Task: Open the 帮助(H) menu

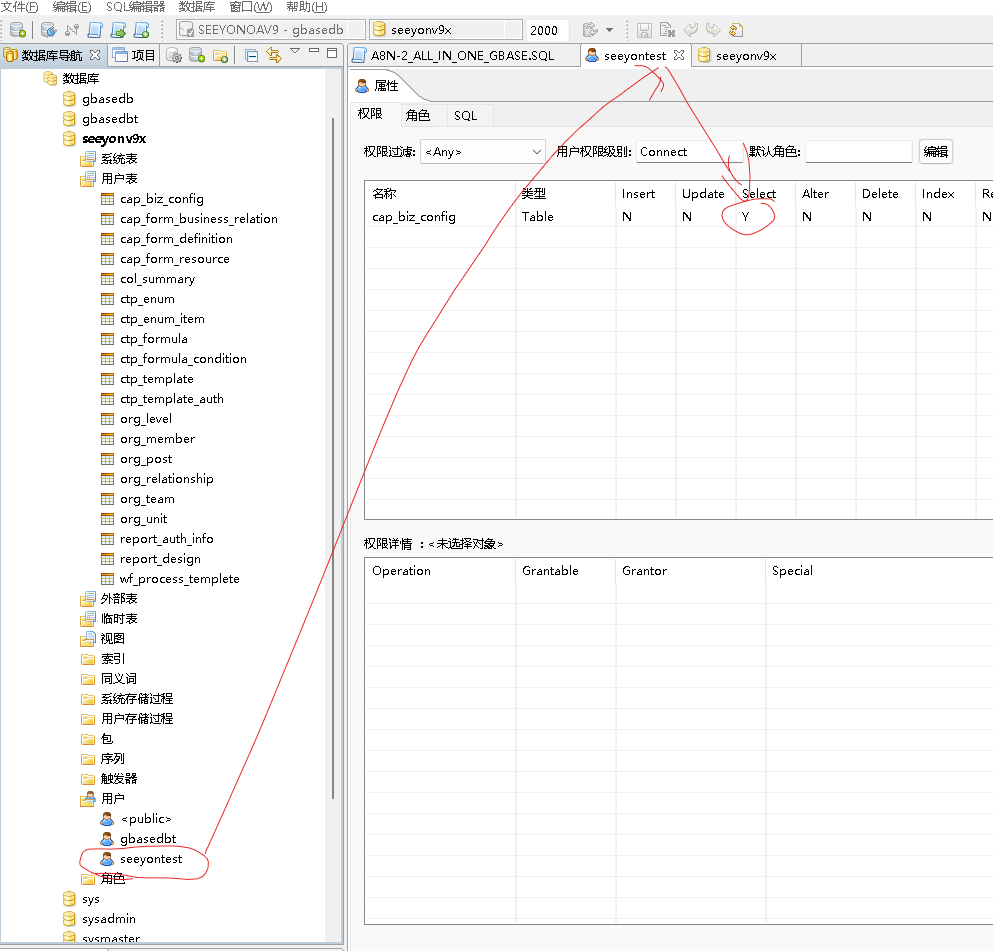Action: (x=307, y=7)
